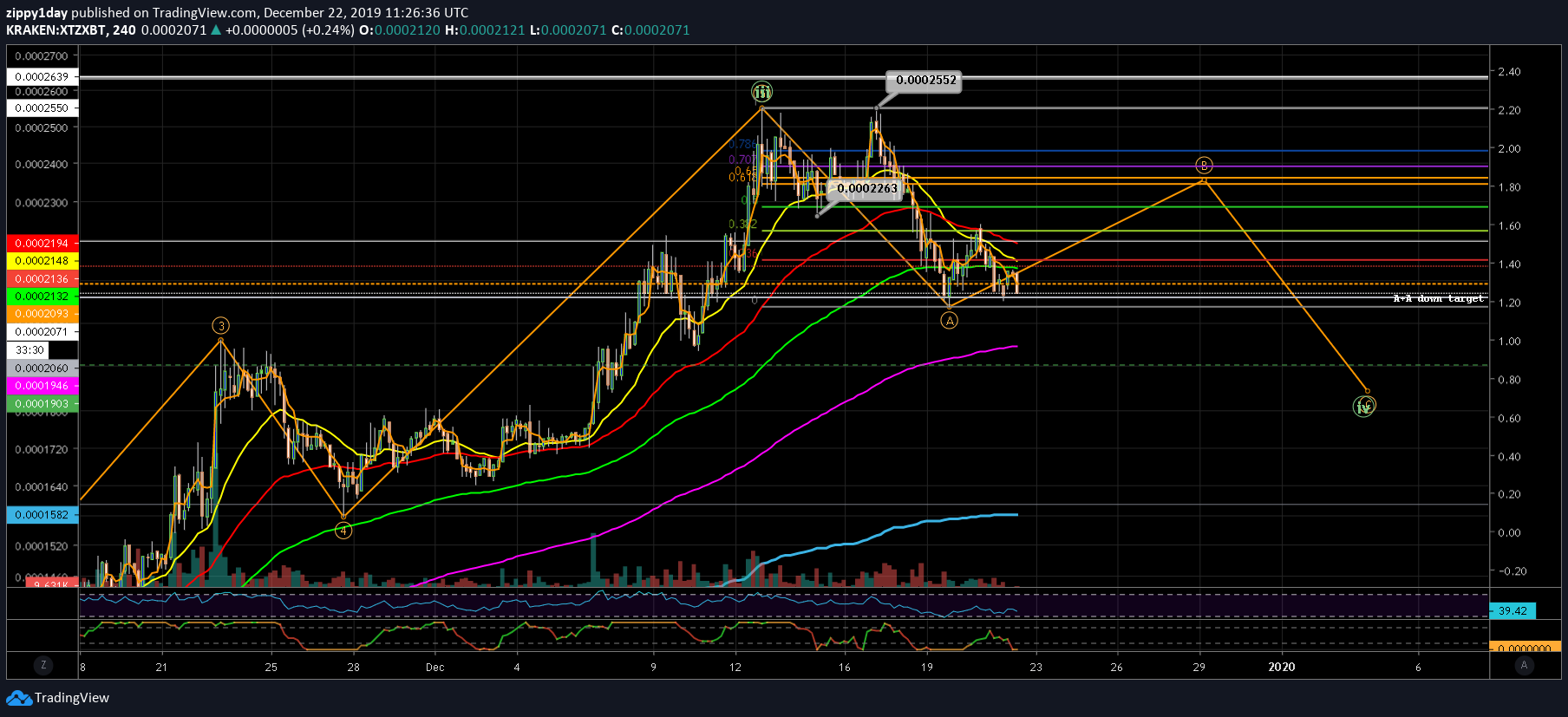Click the current price 0.0002071 label
Image resolution: width=1568 pixels, height=717 pixels.
click(x=42, y=332)
